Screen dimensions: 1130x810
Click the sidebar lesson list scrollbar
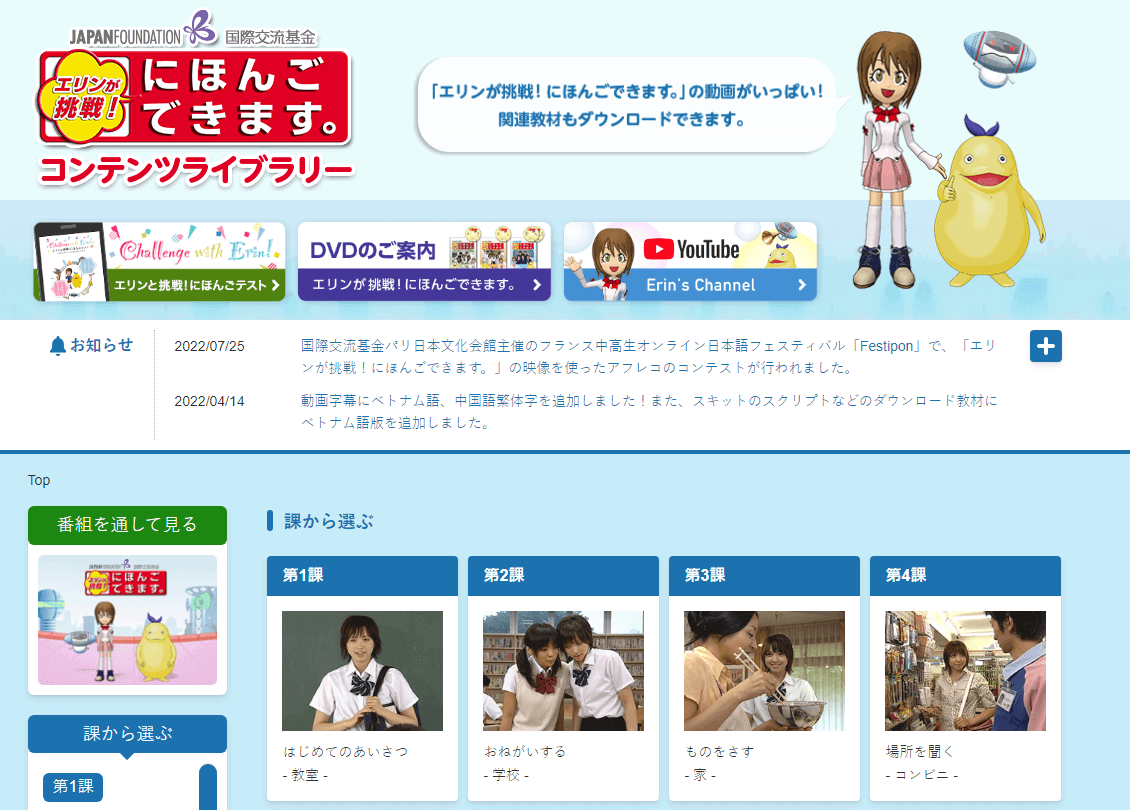point(208,787)
